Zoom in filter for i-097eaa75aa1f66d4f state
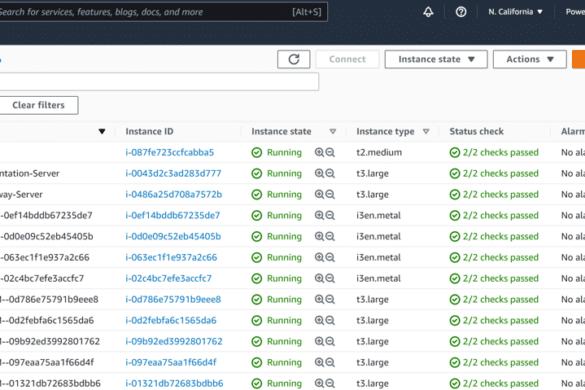Screen dimensions: 585x390 pos(319,362)
